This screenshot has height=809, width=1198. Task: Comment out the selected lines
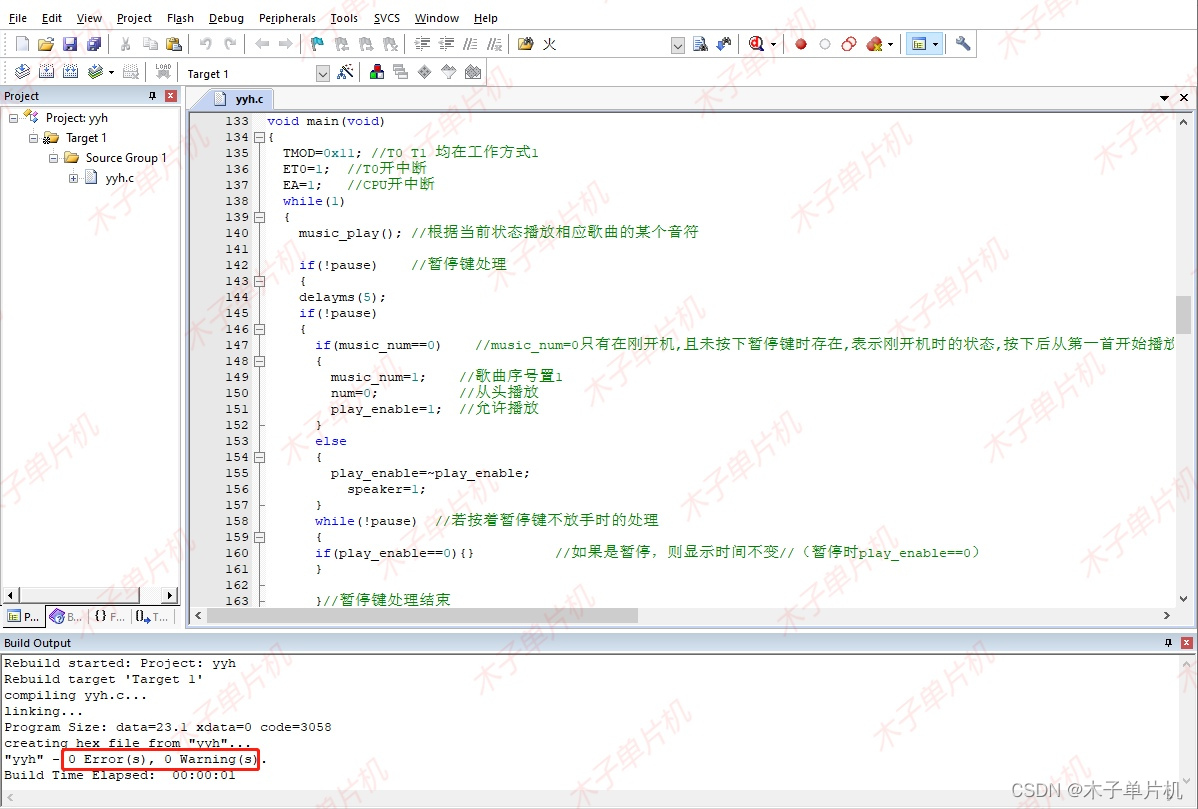(x=471, y=44)
